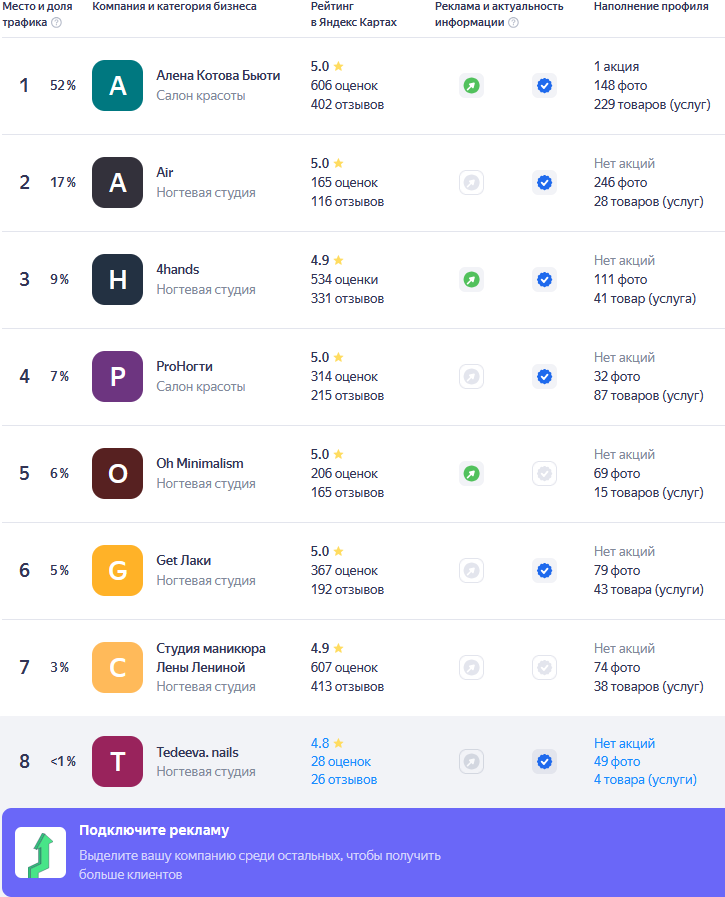Click green ad icon for Алена Котова Бьюти

[x=471, y=86]
